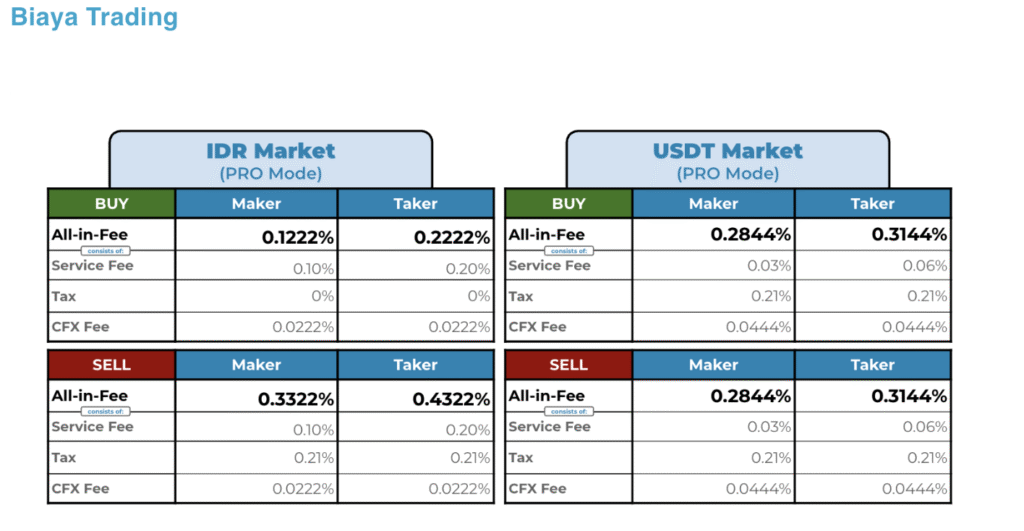Screen dimensions: 1024x531
Task: Click the green BUY header in USDT Market
Action: coord(568,204)
